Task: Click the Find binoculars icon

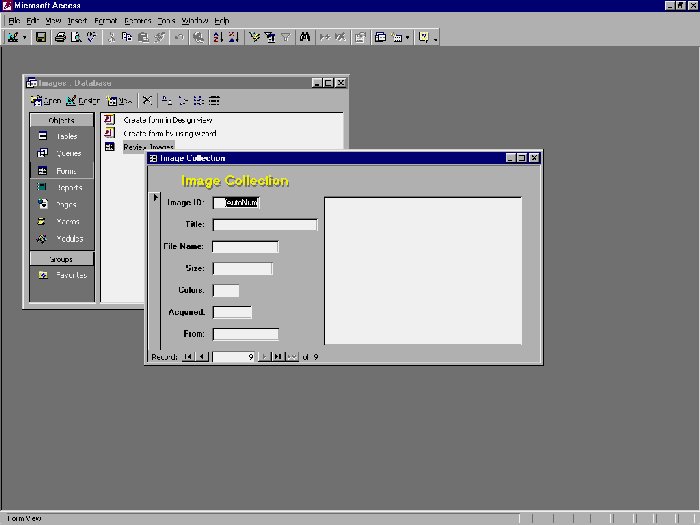Action: click(304, 37)
